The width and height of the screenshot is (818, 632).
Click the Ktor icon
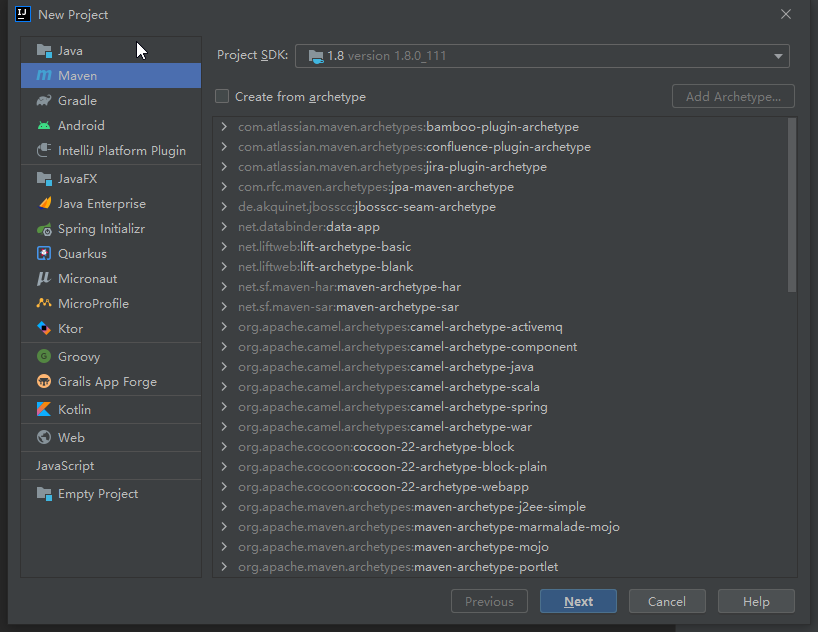(44, 328)
